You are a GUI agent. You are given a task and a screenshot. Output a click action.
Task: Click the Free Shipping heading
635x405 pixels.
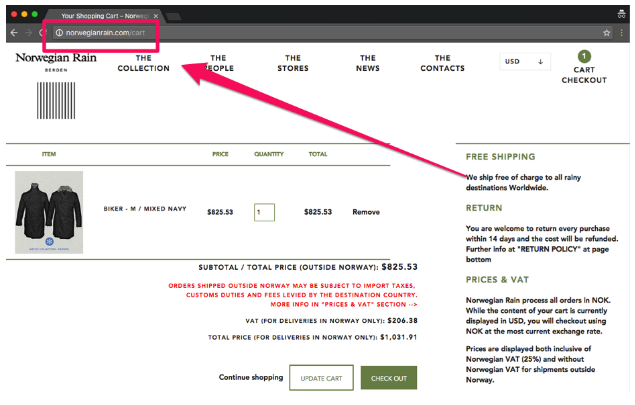(501, 157)
